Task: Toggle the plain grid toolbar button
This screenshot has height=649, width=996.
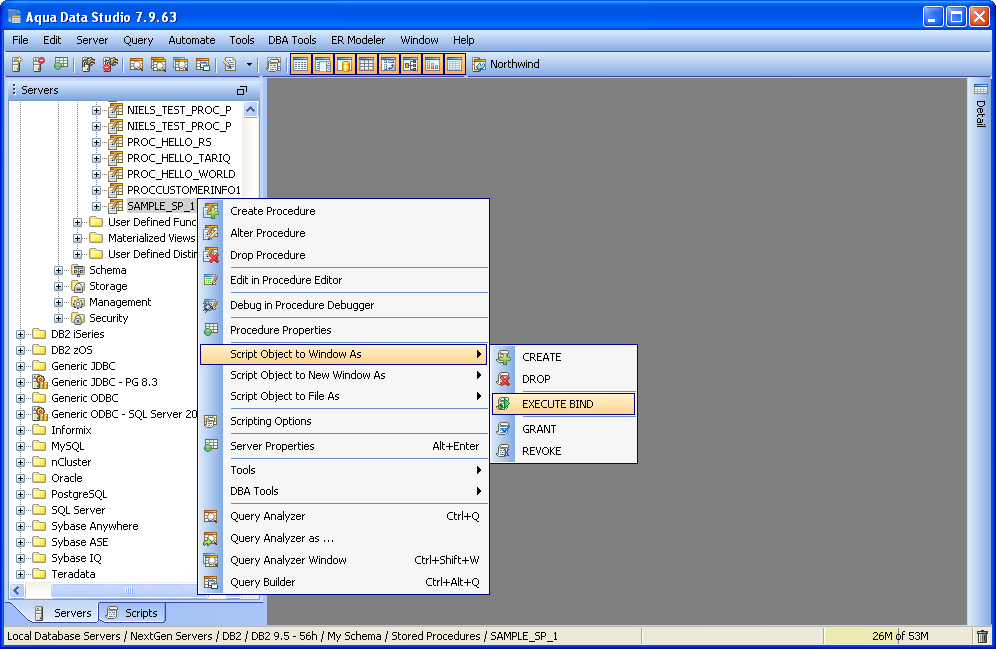Action: [x=367, y=64]
